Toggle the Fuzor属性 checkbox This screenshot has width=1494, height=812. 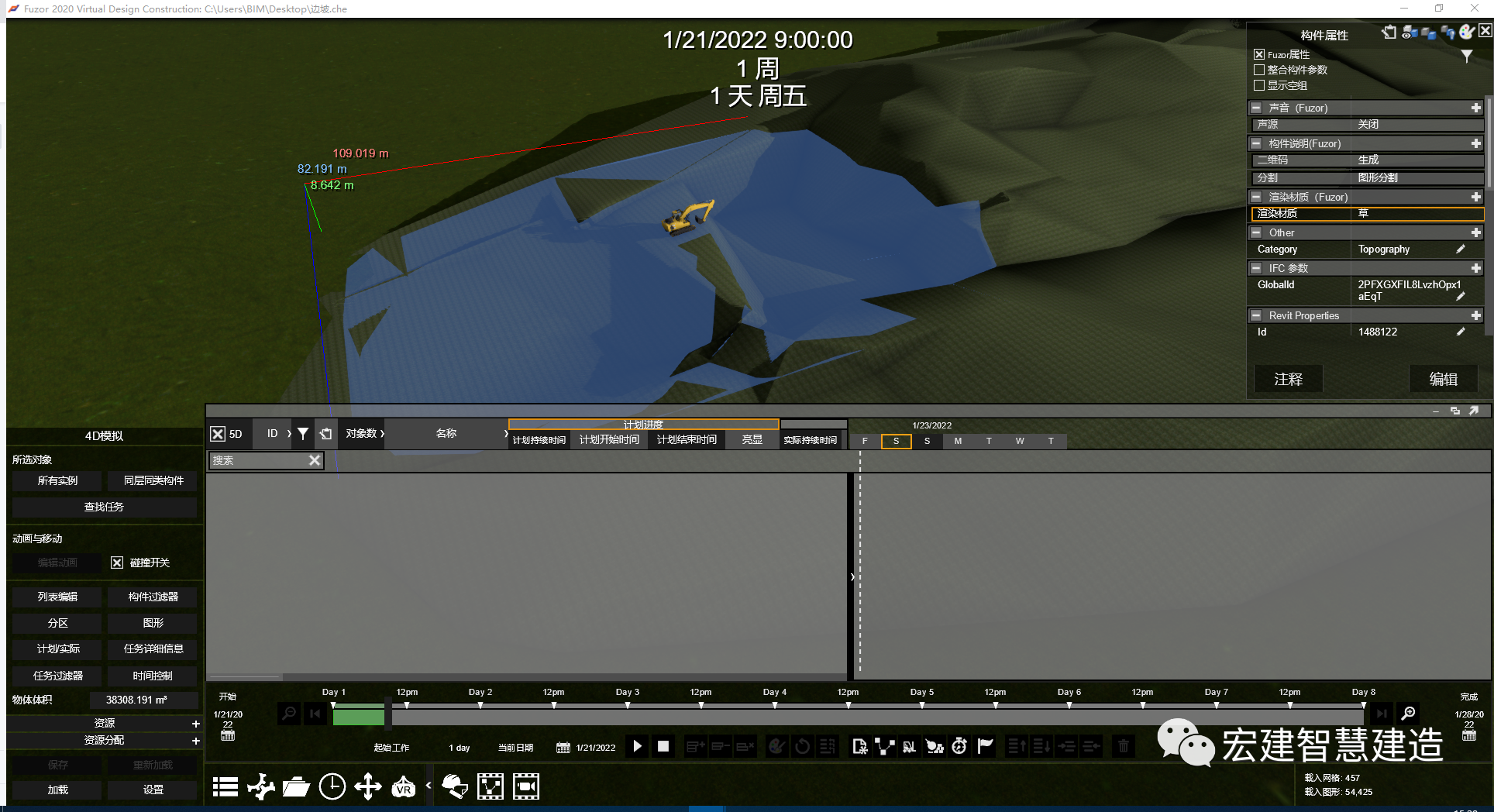click(x=1259, y=54)
